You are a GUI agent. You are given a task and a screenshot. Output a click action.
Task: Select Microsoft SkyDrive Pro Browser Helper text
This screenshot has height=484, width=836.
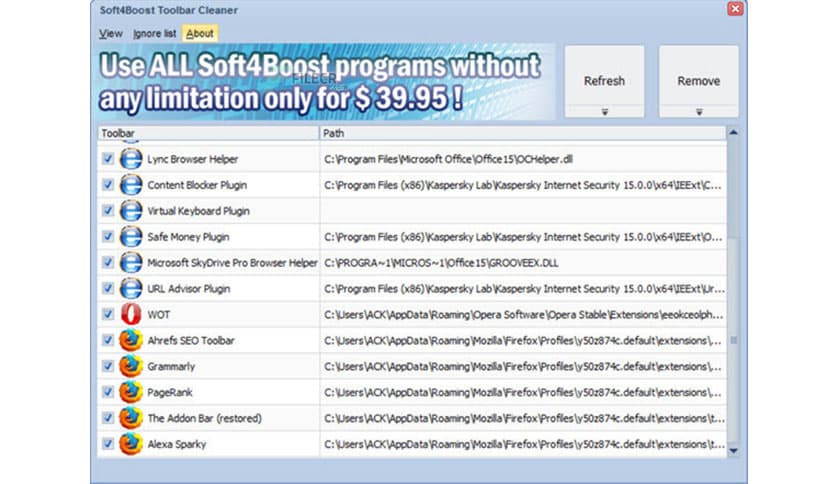point(232,262)
